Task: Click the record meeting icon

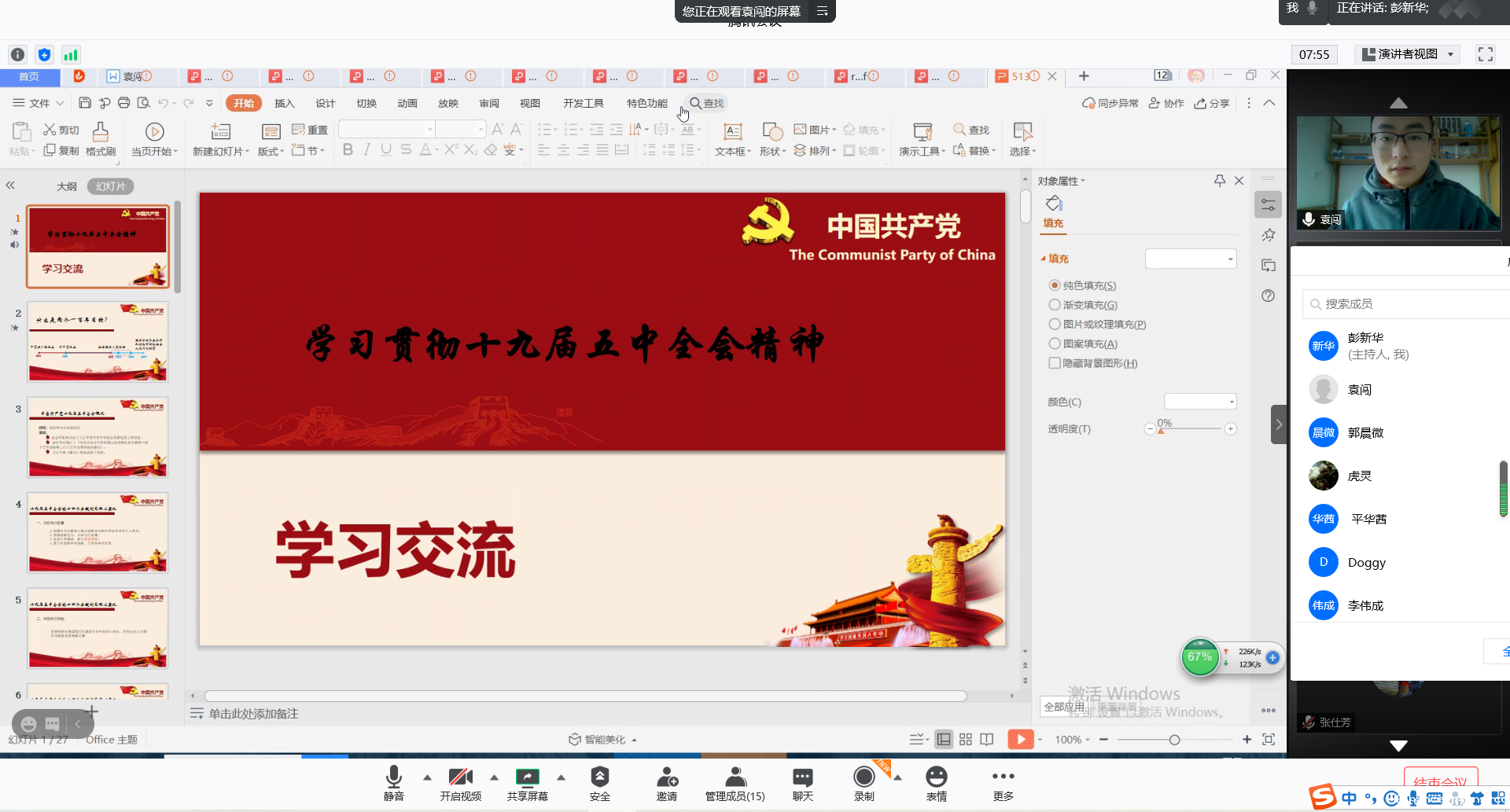Action: pos(864,777)
